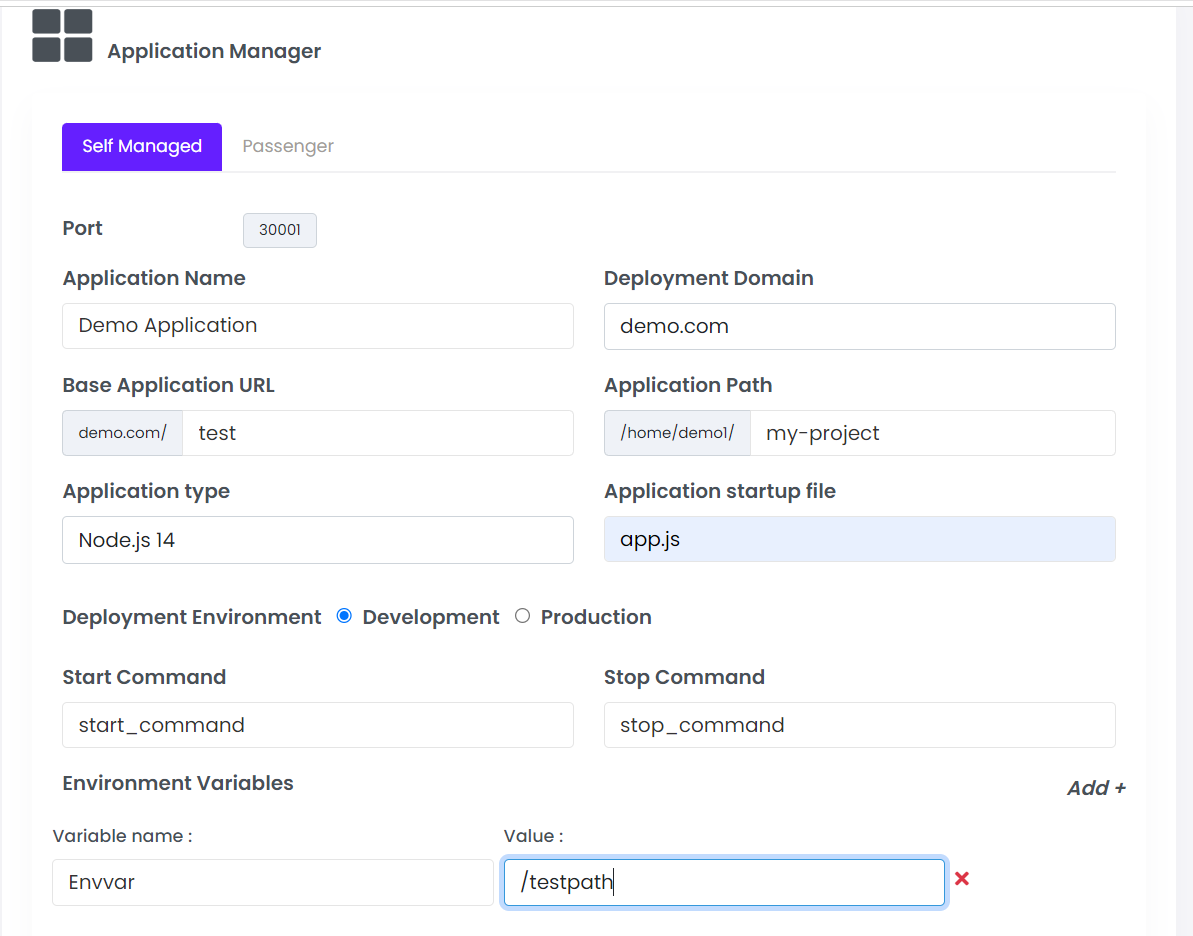Screen dimensions: 1193x936
Task: Switch to the Passenger tab
Action: coord(288,146)
